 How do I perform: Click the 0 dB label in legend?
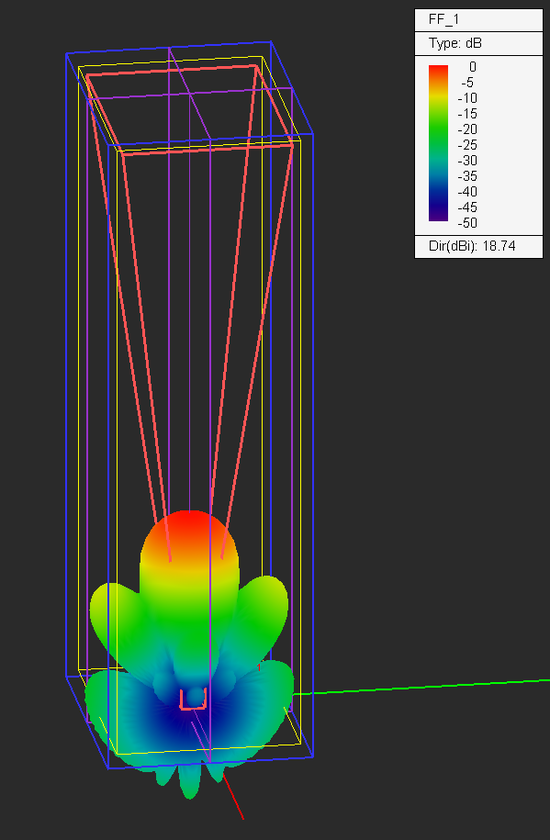click(x=472, y=67)
